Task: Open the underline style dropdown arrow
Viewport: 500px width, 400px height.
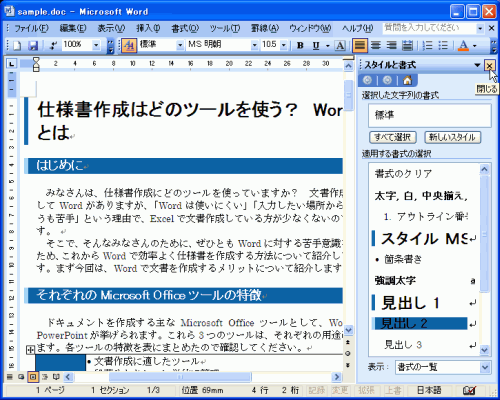Action: pos(328,45)
